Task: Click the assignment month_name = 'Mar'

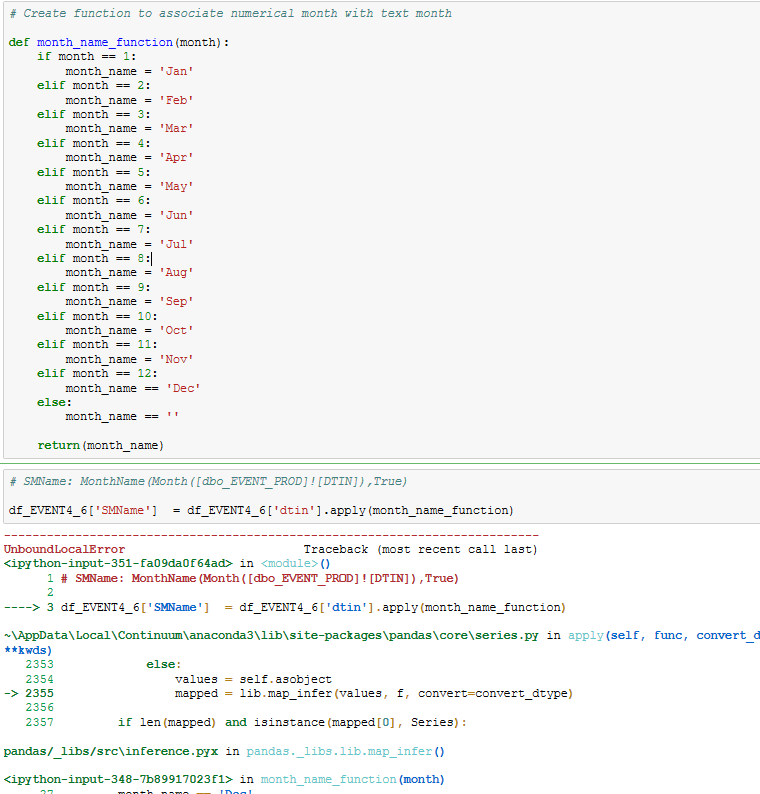Action: coord(129,129)
